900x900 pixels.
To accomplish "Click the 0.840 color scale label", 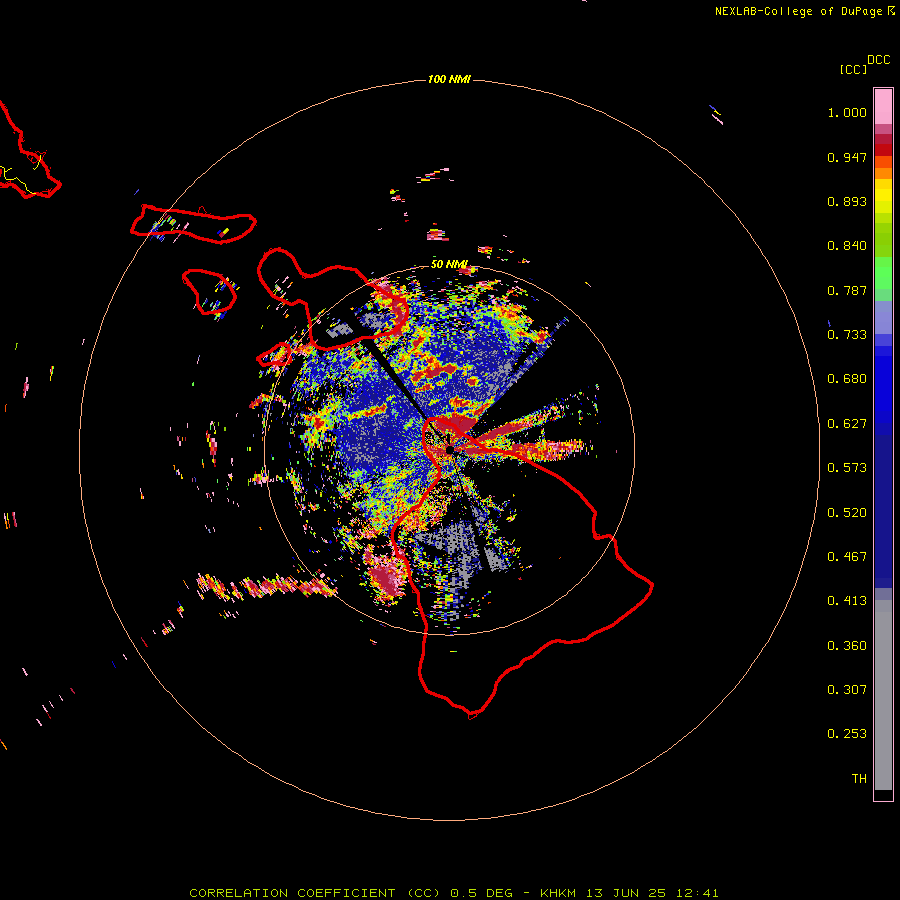I will (x=847, y=246).
